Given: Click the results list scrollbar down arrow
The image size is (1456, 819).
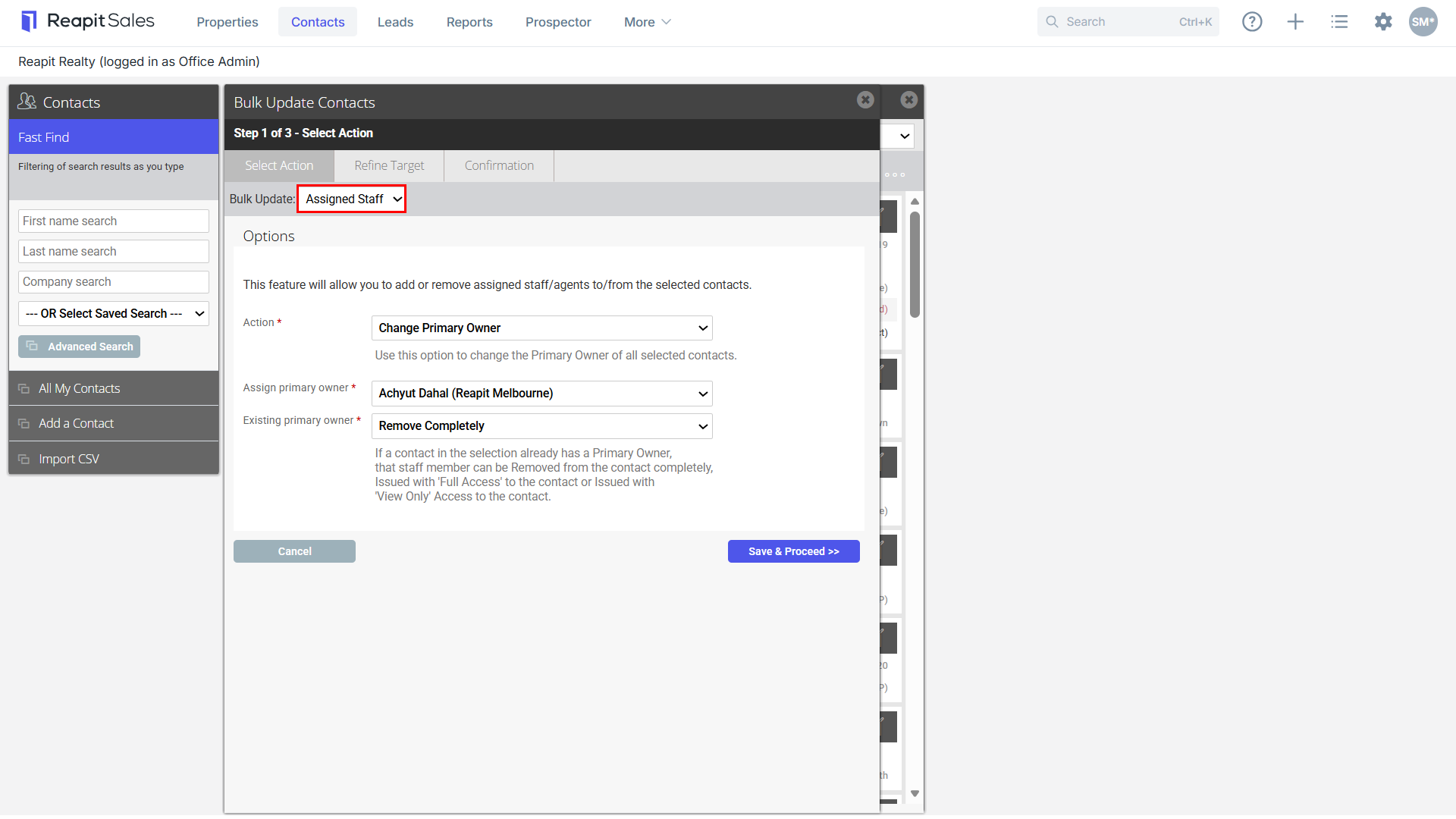Looking at the screenshot, I should (915, 794).
